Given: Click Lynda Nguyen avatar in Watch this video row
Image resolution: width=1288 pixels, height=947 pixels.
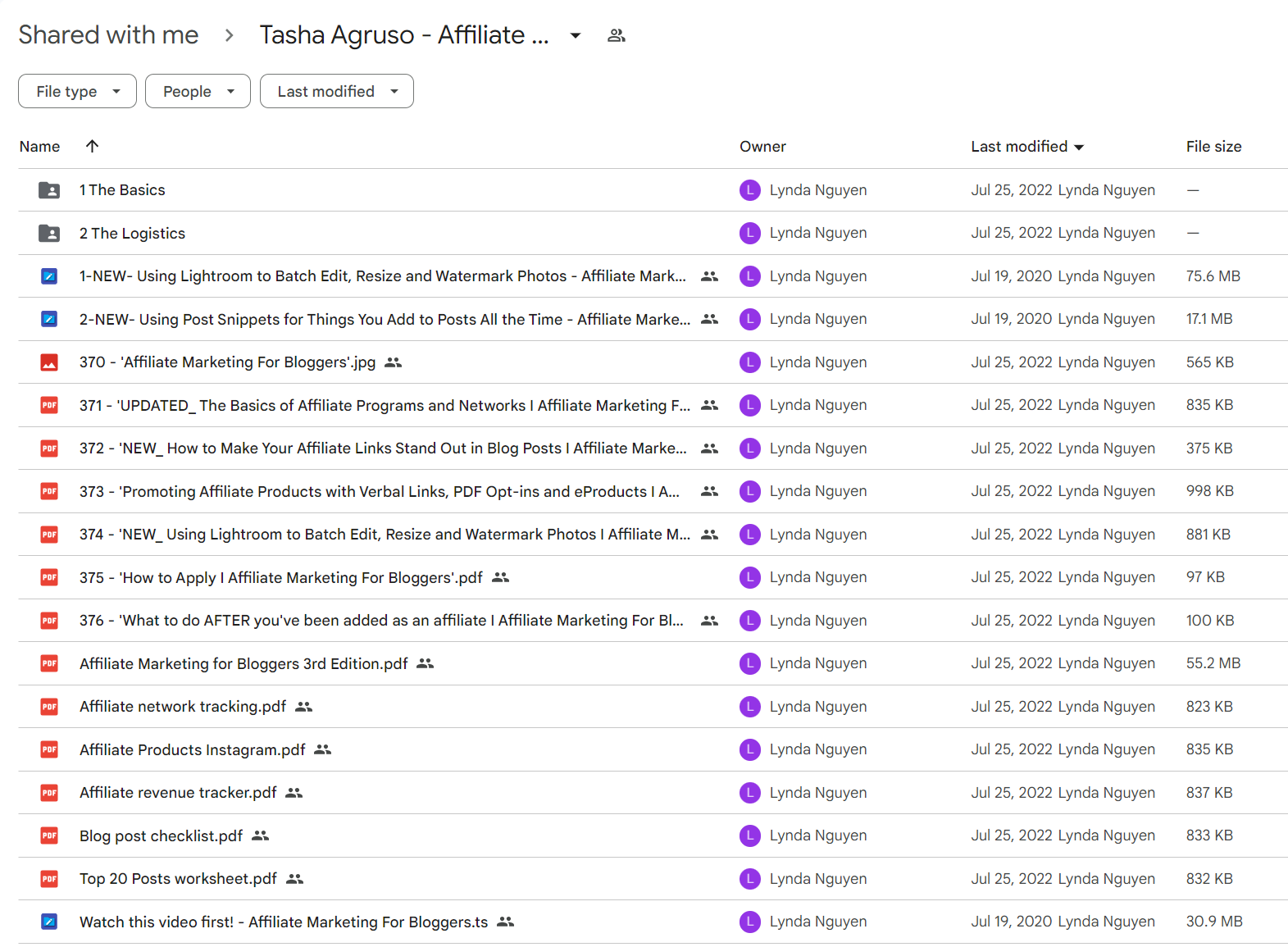Looking at the screenshot, I should pos(750,922).
